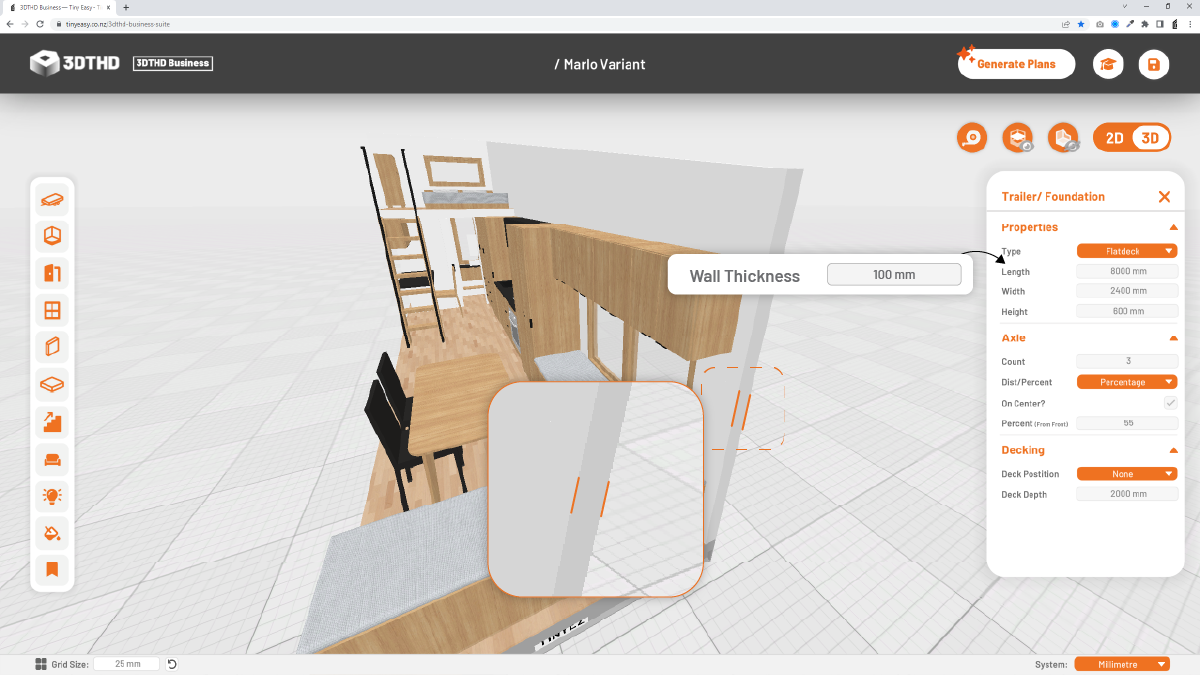Click the Marlo Variant project title
Screen dimensions: 1200x675
tap(600, 64)
